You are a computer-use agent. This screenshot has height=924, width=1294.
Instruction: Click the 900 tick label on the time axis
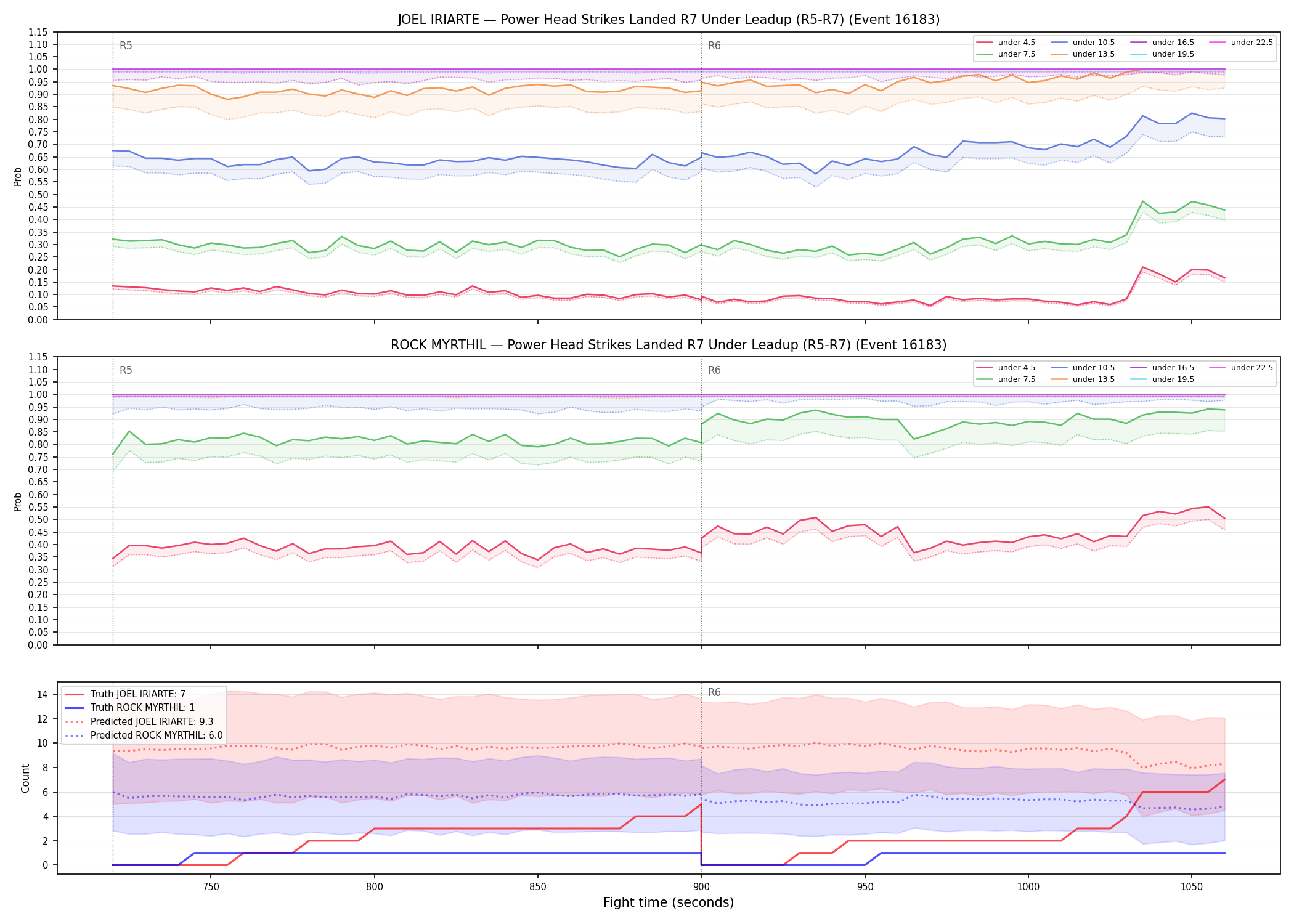701,886
